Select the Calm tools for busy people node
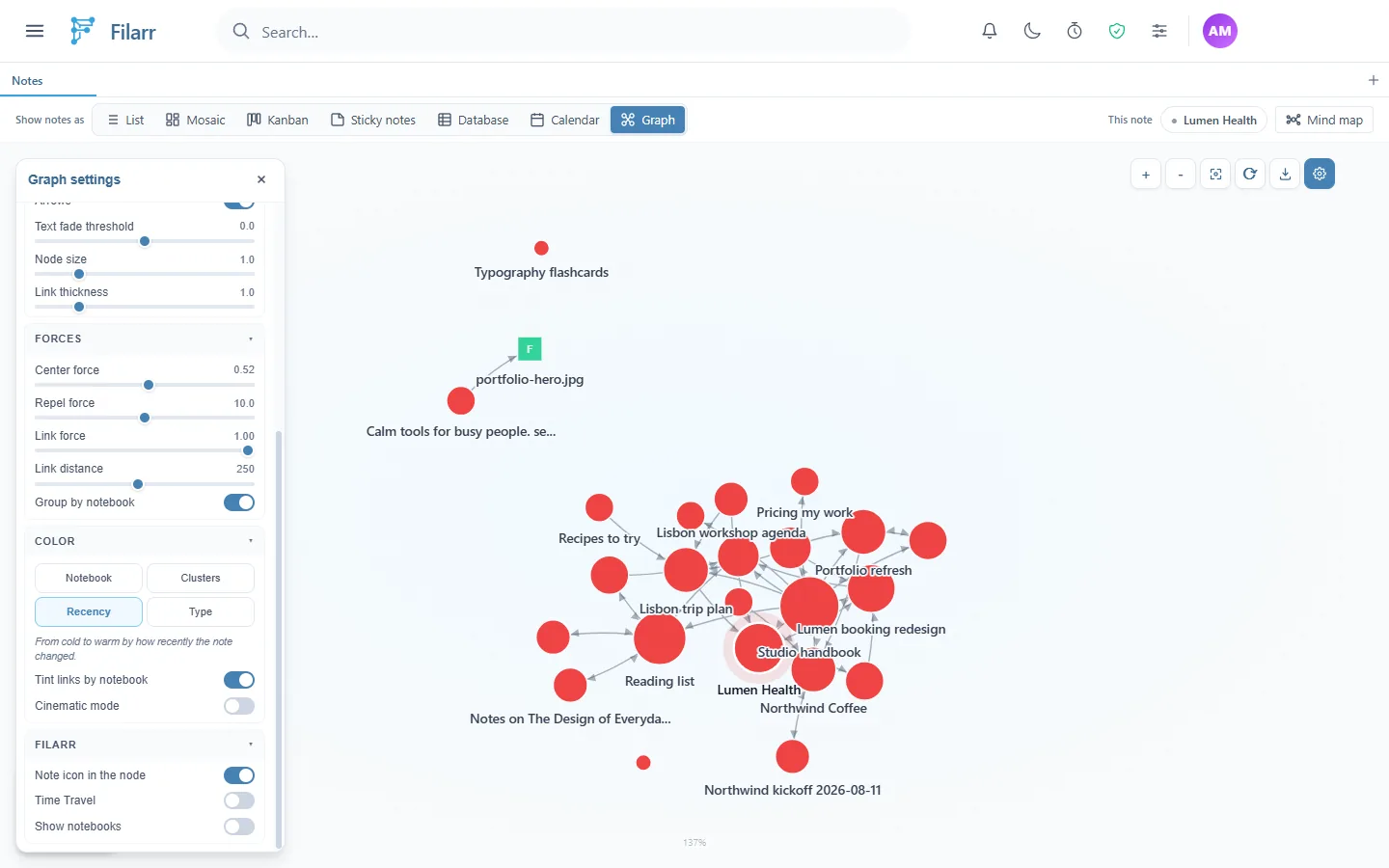Screen dimensions: 1389x868 pos(461,400)
